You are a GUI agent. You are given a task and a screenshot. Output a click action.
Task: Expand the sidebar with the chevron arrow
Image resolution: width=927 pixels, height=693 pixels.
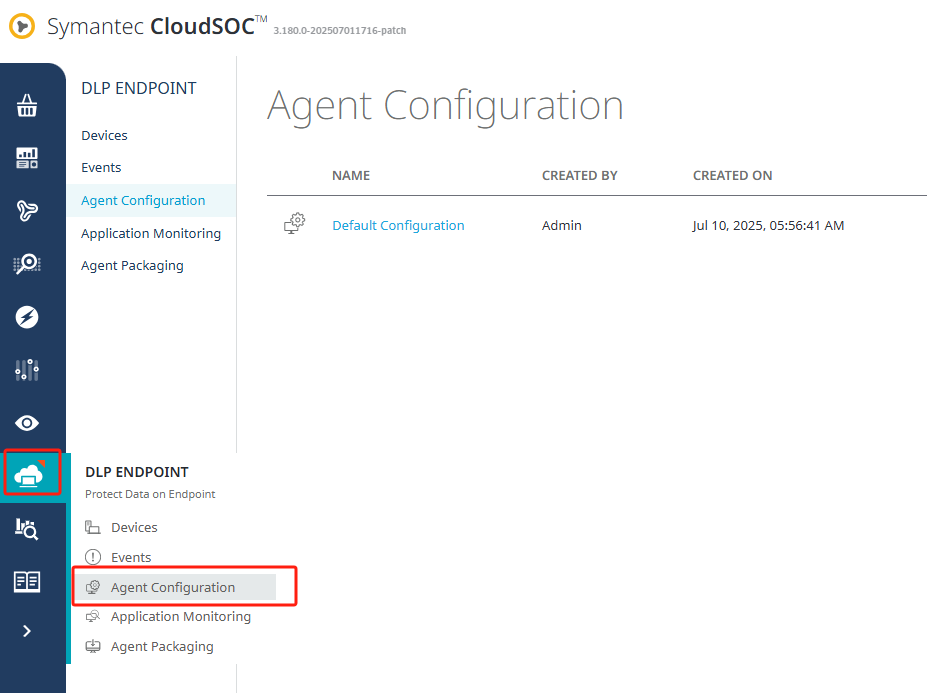click(27, 631)
